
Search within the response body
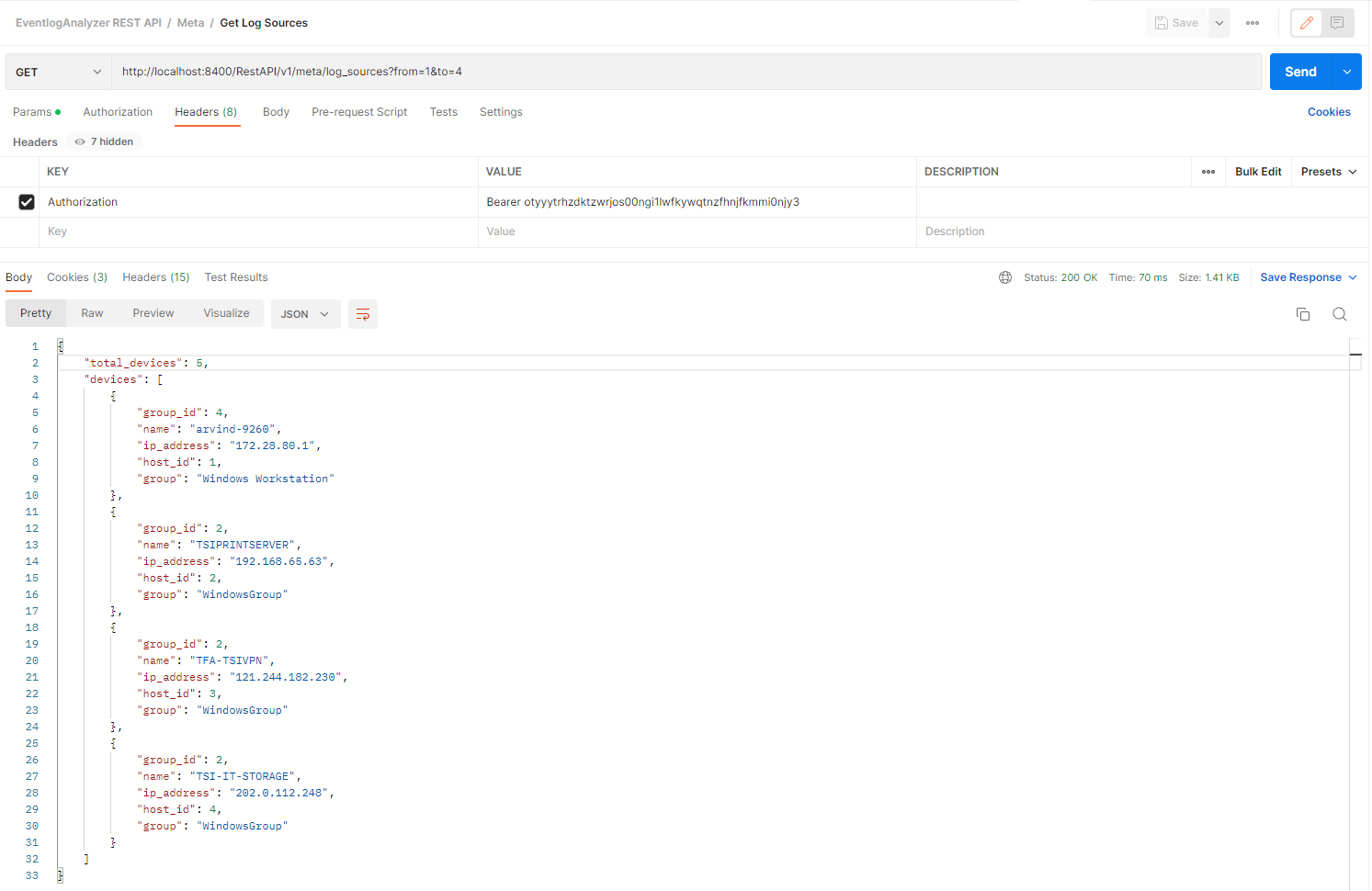[1339, 313]
